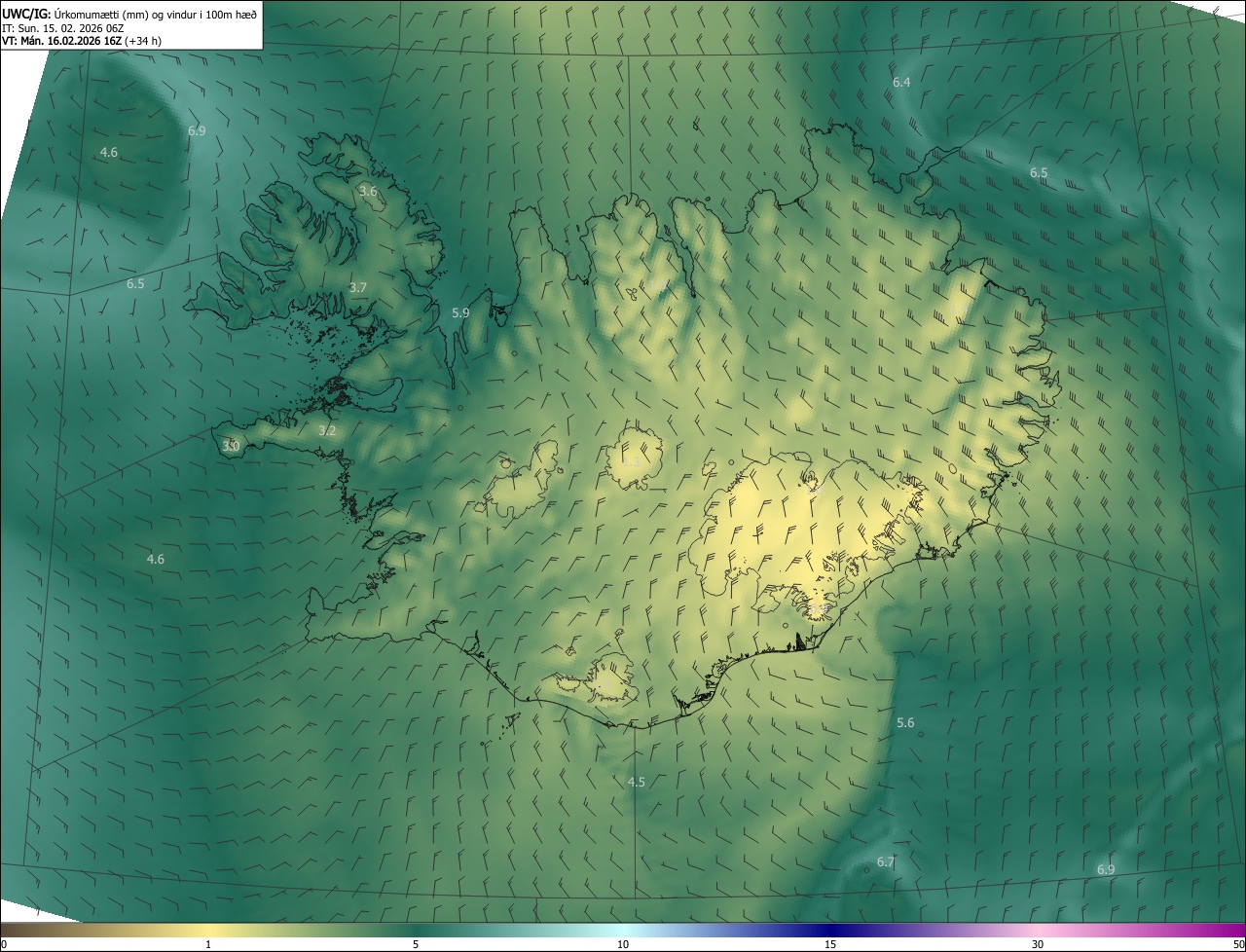Click the '3.0' value label on the map
The width and height of the screenshot is (1246, 952).
[x=231, y=446]
